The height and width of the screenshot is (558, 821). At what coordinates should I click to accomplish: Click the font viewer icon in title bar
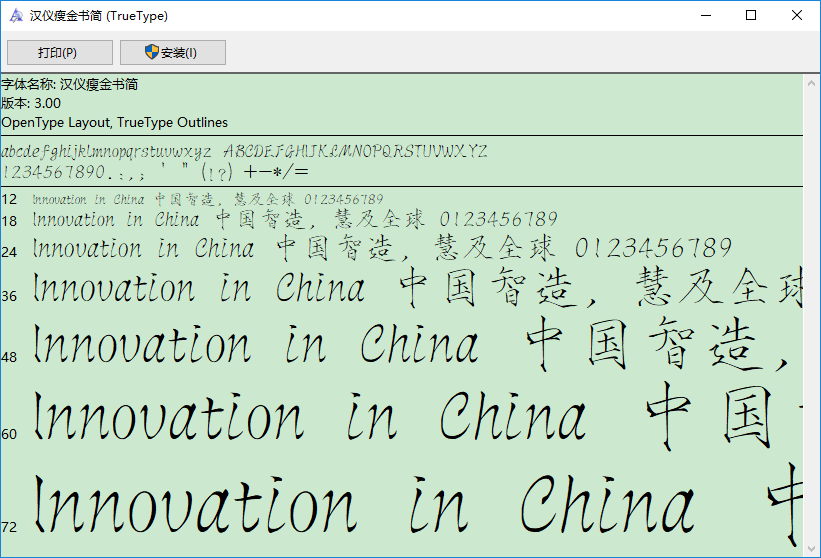pyautogui.click(x=16, y=16)
